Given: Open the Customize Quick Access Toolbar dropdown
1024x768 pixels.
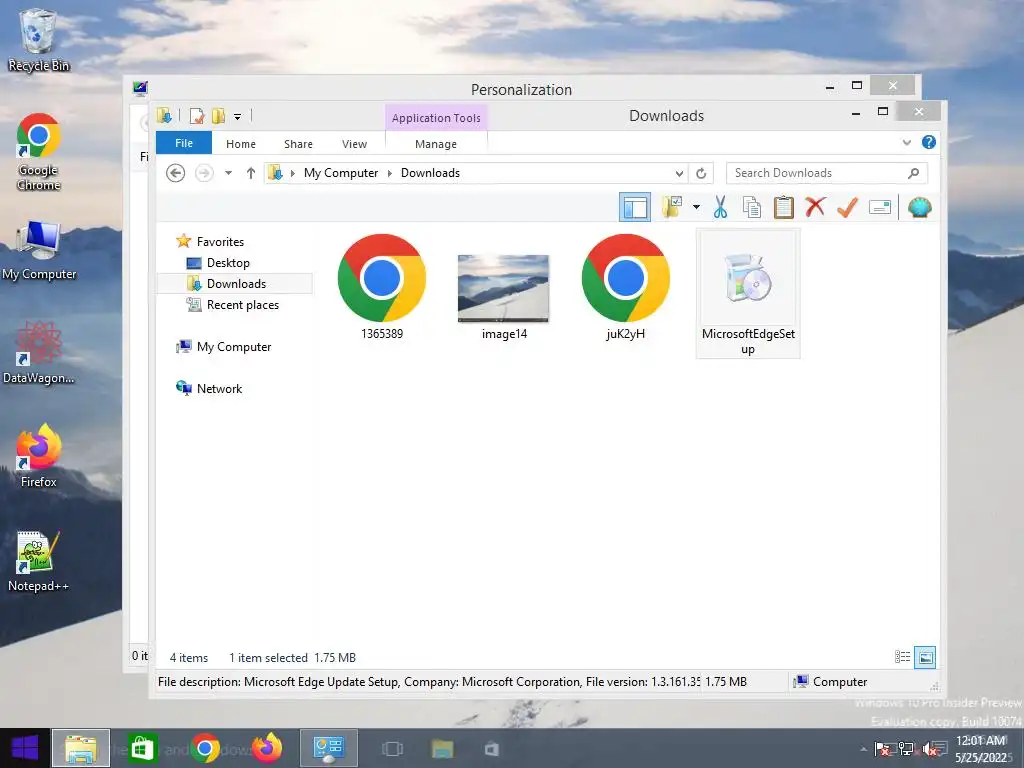Looking at the screenshot, I should [238, 117].
